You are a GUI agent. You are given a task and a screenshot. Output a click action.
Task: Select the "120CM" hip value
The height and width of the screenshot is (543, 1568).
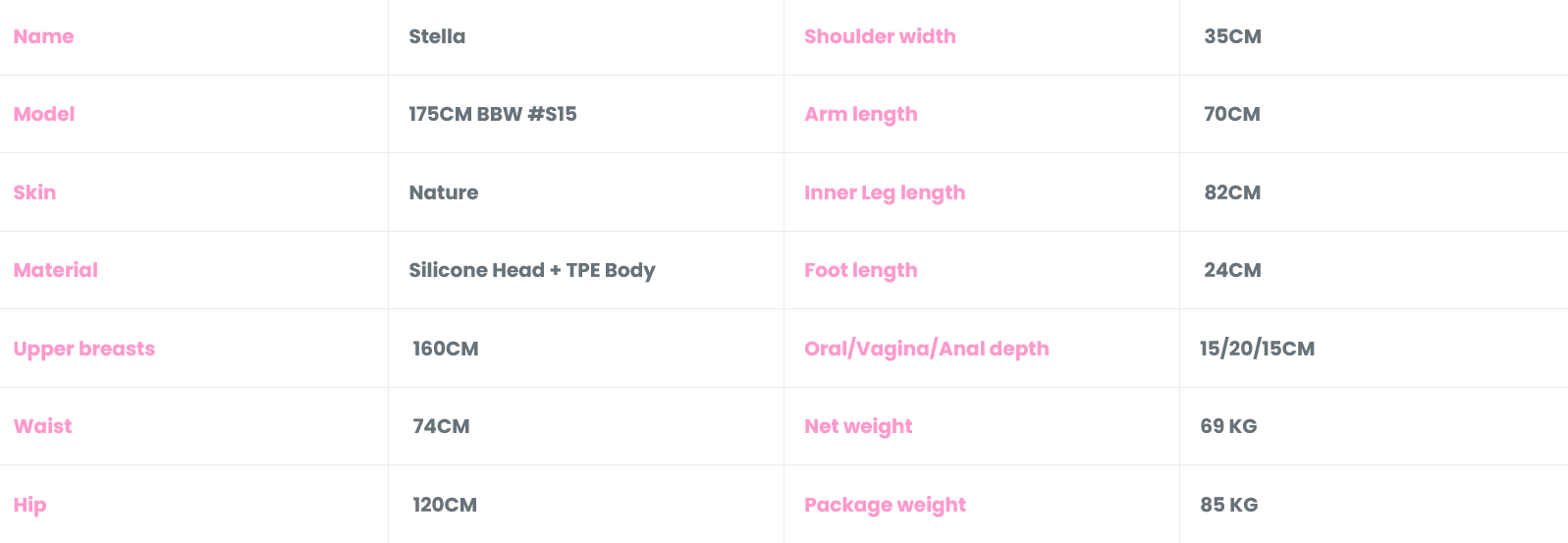tap(444, 505)
